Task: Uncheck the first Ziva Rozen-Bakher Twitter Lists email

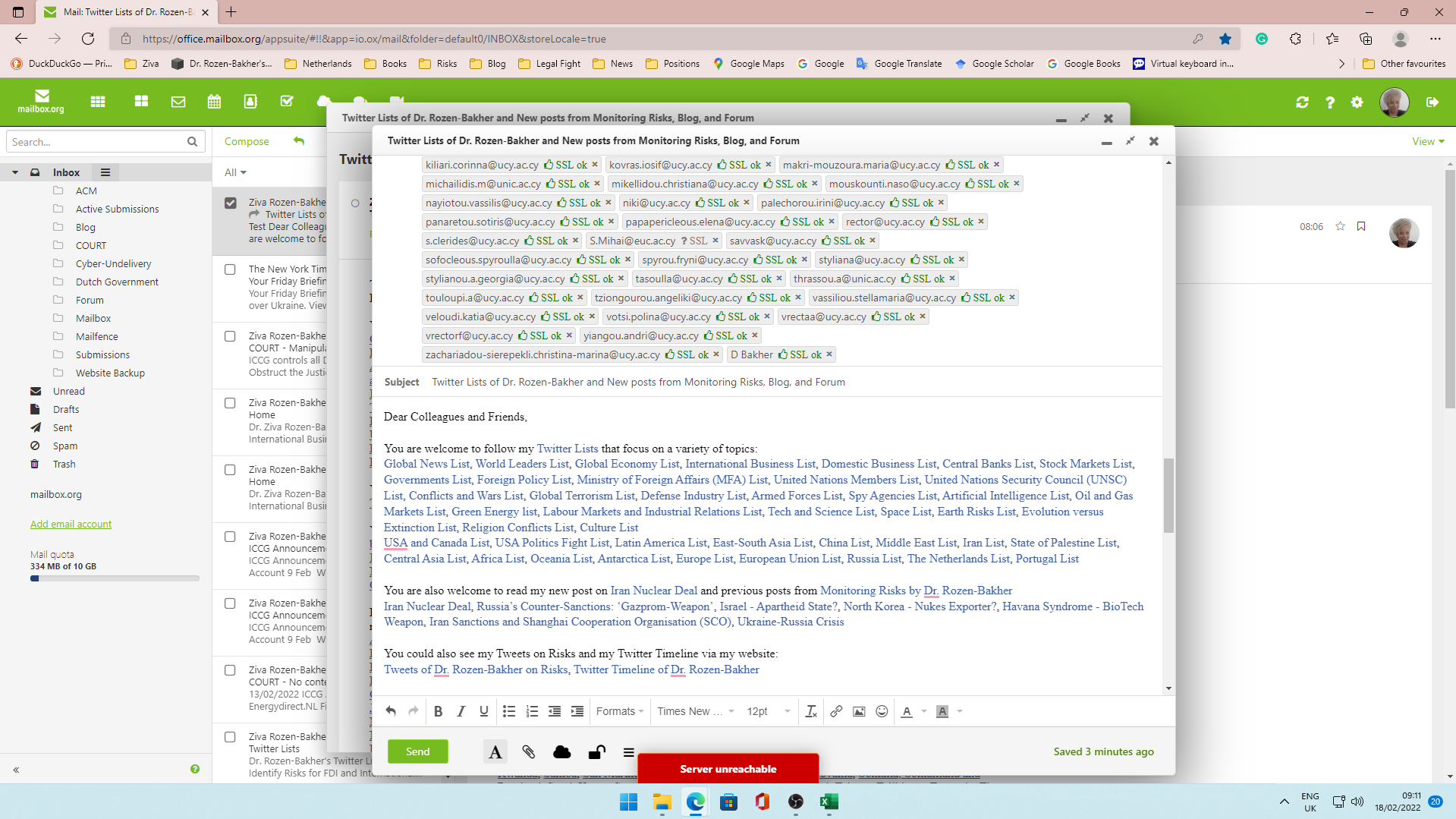Action: click(x=231, y=203)
